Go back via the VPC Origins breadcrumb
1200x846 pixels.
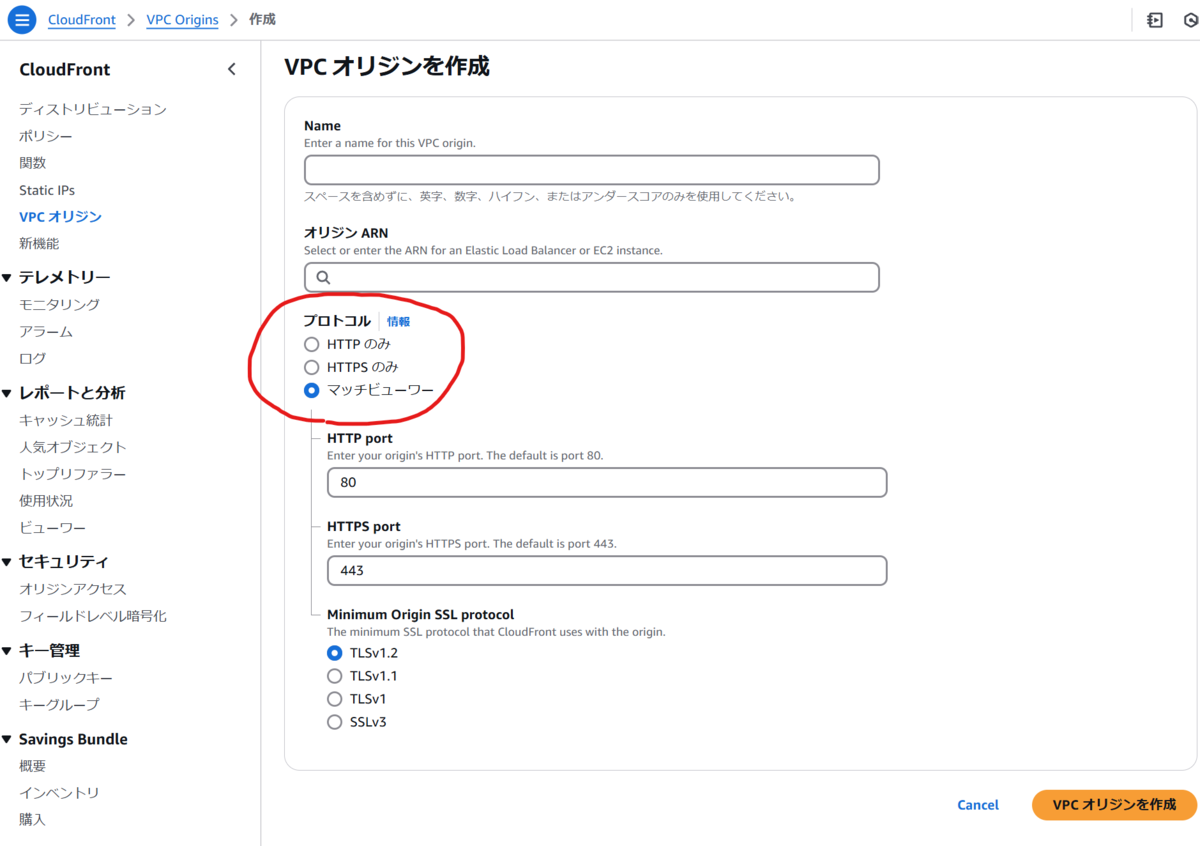coord(182,19)
